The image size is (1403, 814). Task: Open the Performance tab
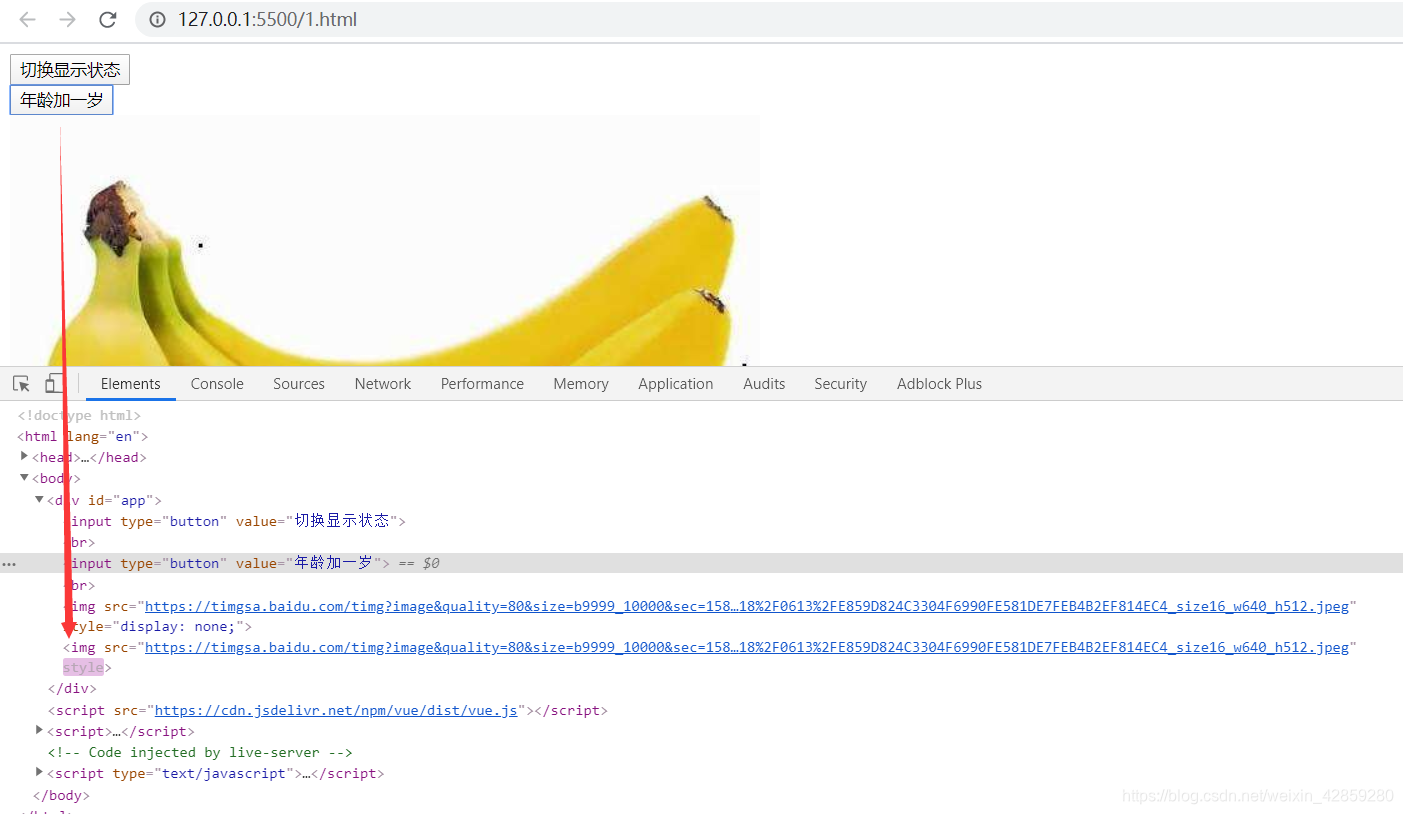point(482,384)
